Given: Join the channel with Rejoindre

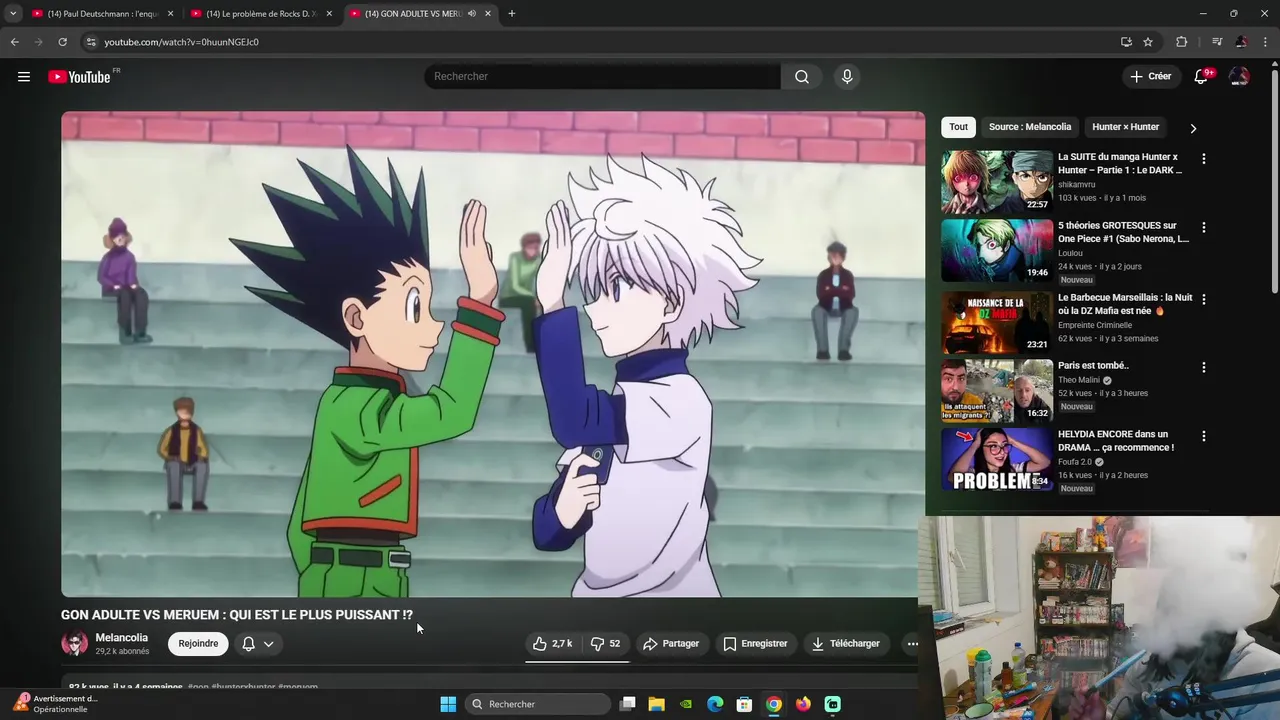Looking at the screenshot, I should tap(198, 644).
